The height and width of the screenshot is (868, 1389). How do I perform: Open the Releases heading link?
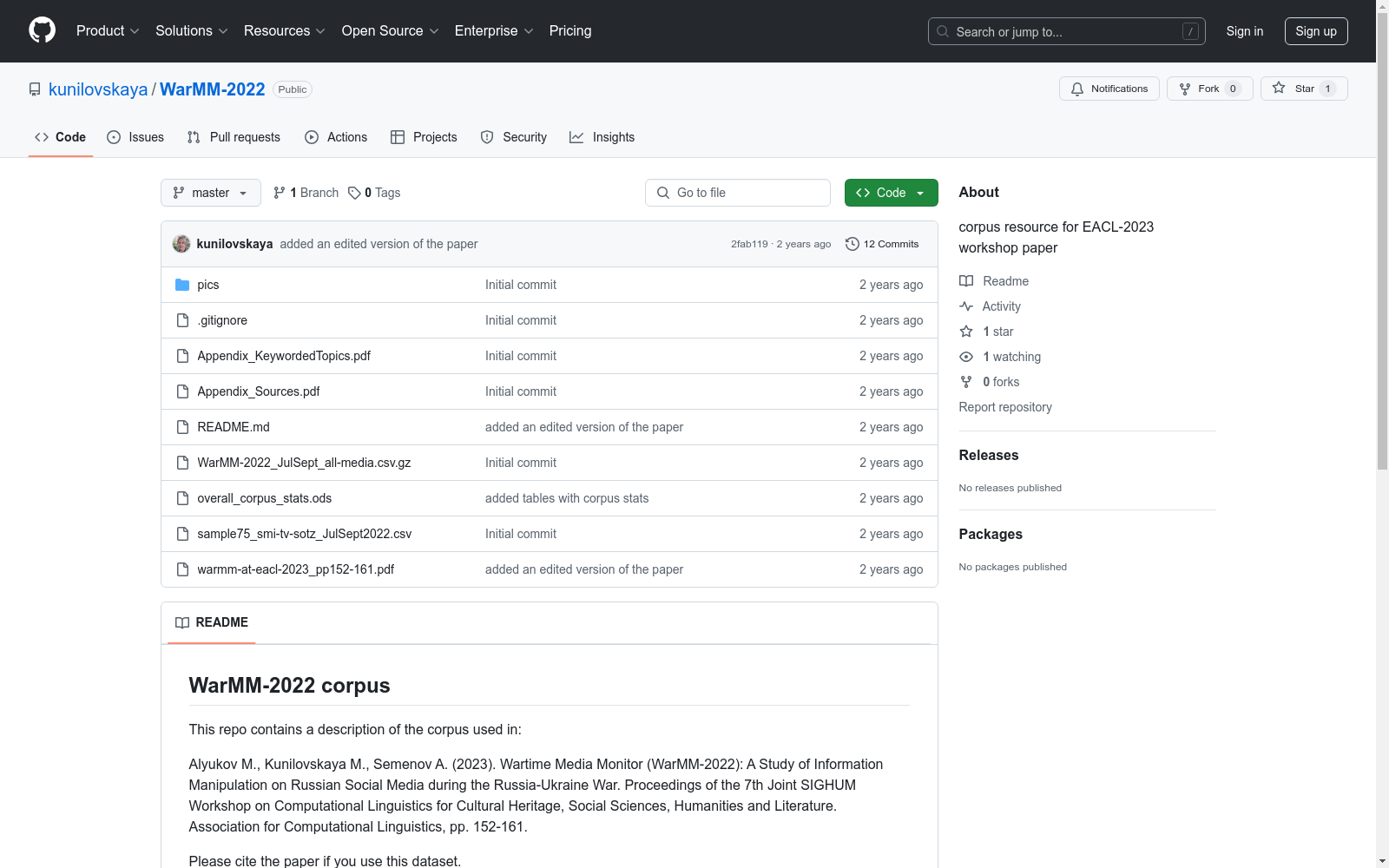pos(989,455)
